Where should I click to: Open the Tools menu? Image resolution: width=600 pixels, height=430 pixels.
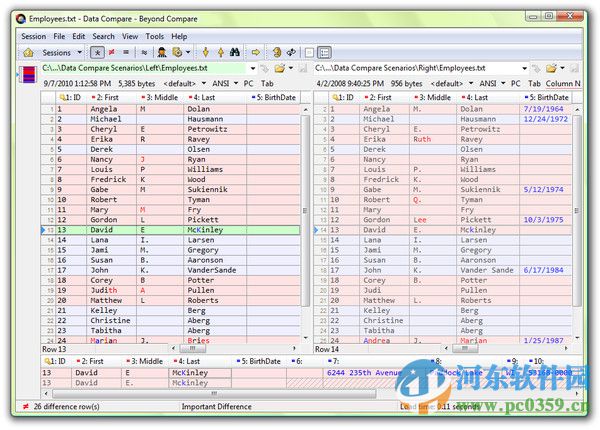155,36
